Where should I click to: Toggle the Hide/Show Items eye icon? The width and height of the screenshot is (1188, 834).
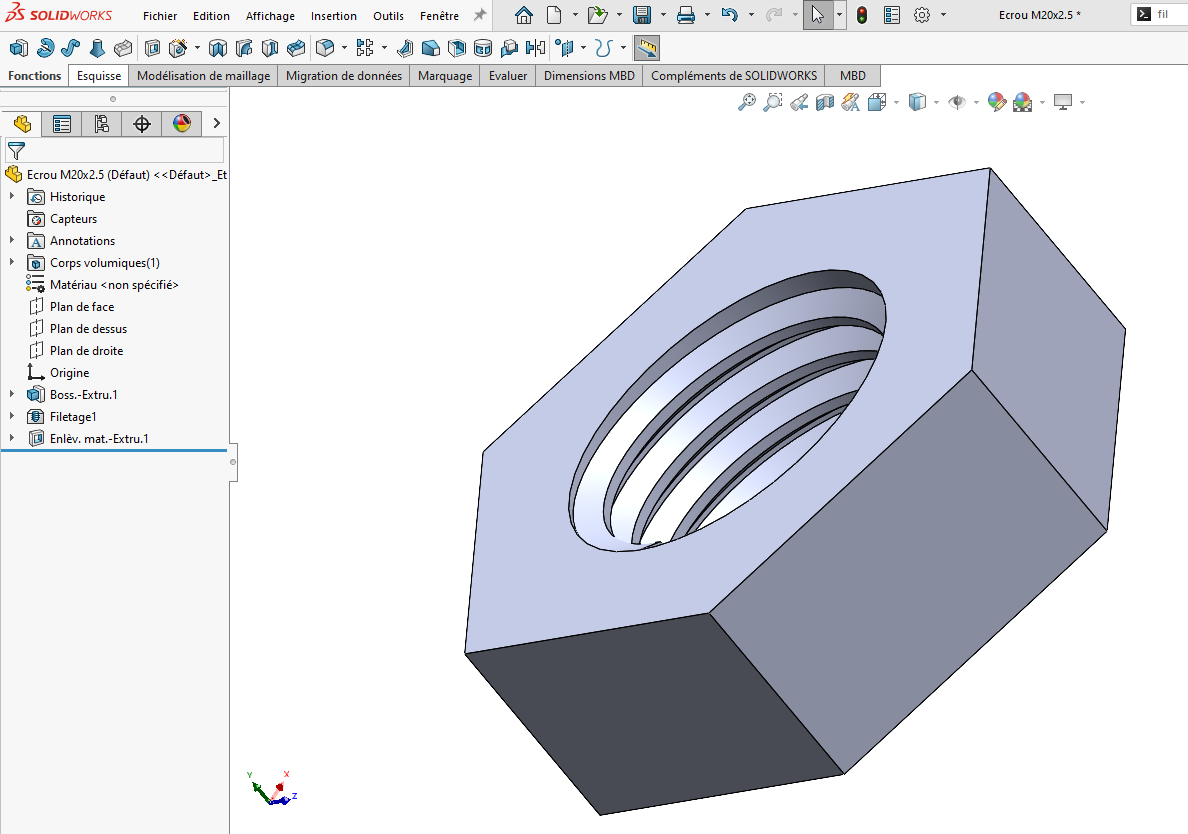point(957,102)
